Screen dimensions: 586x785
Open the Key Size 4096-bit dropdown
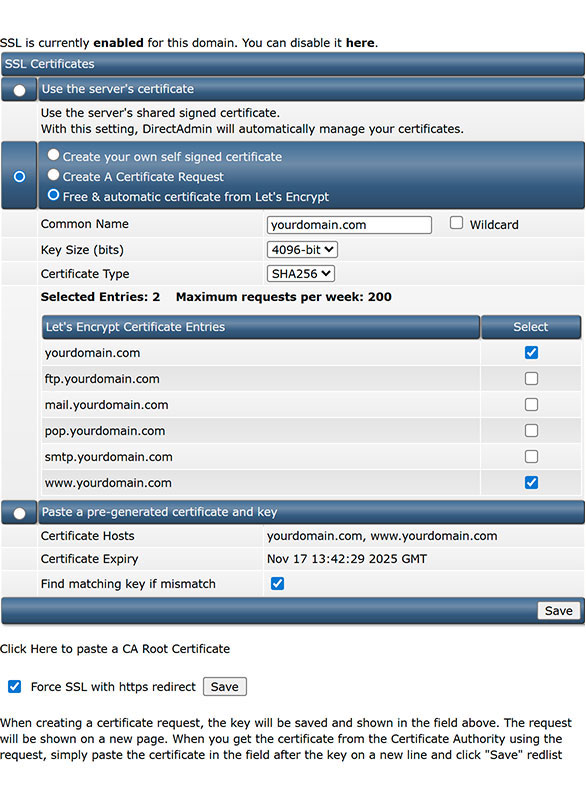[302, 249]
